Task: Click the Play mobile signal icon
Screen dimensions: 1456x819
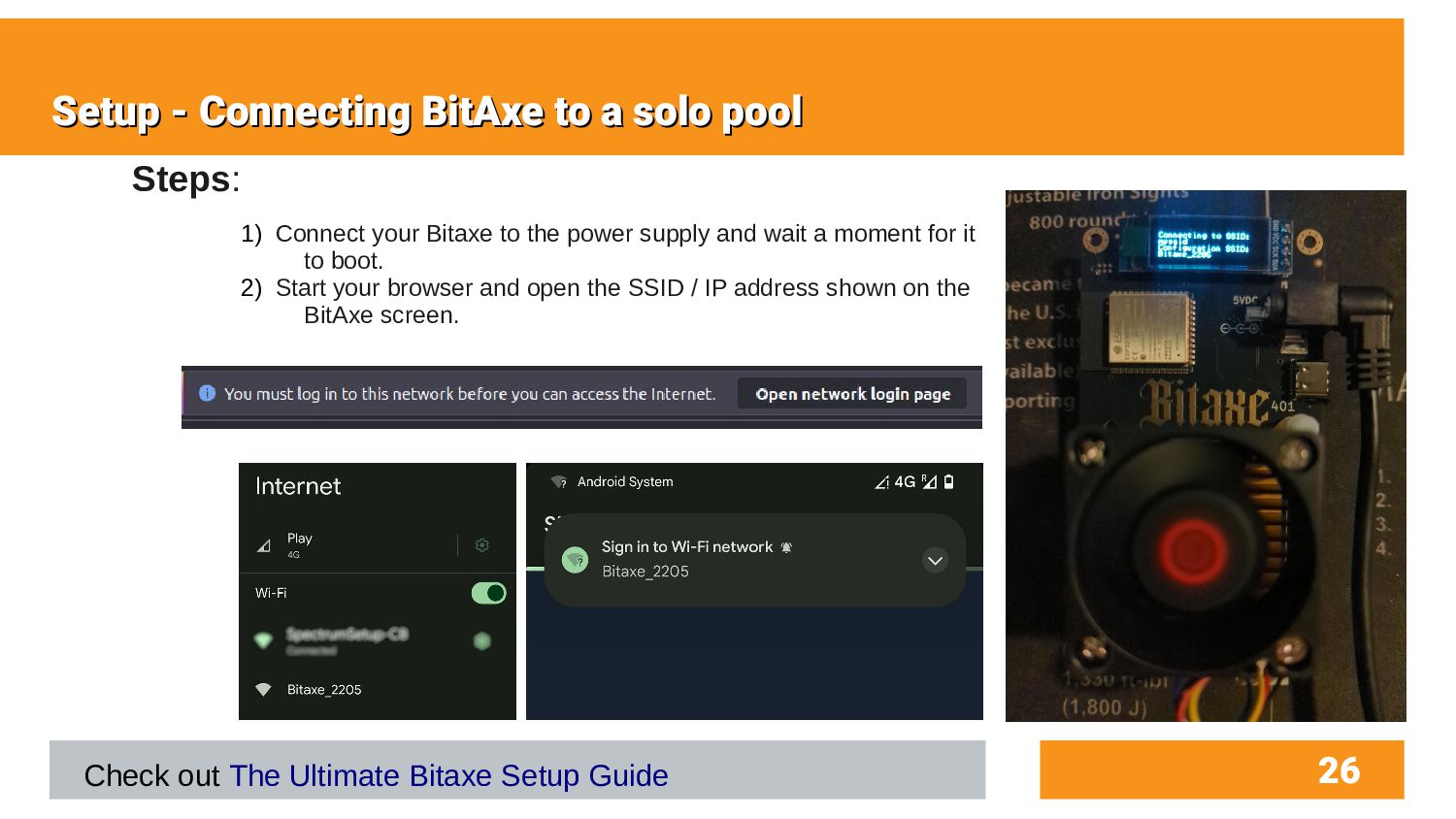Action: pos(264,546)
